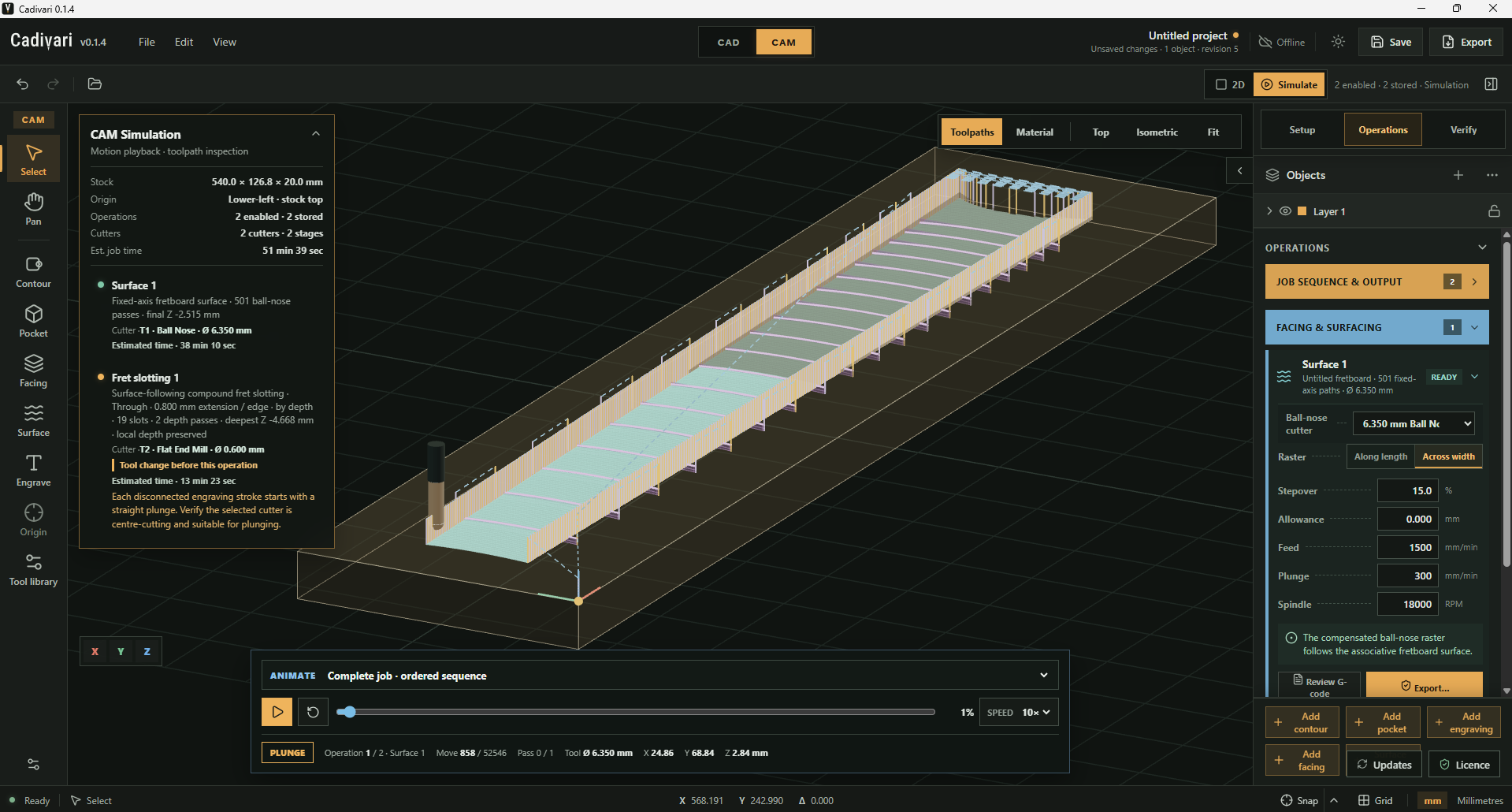Screen dimensions: 1512x812
Task: Align view to Z axis
Action: [147, 651]
